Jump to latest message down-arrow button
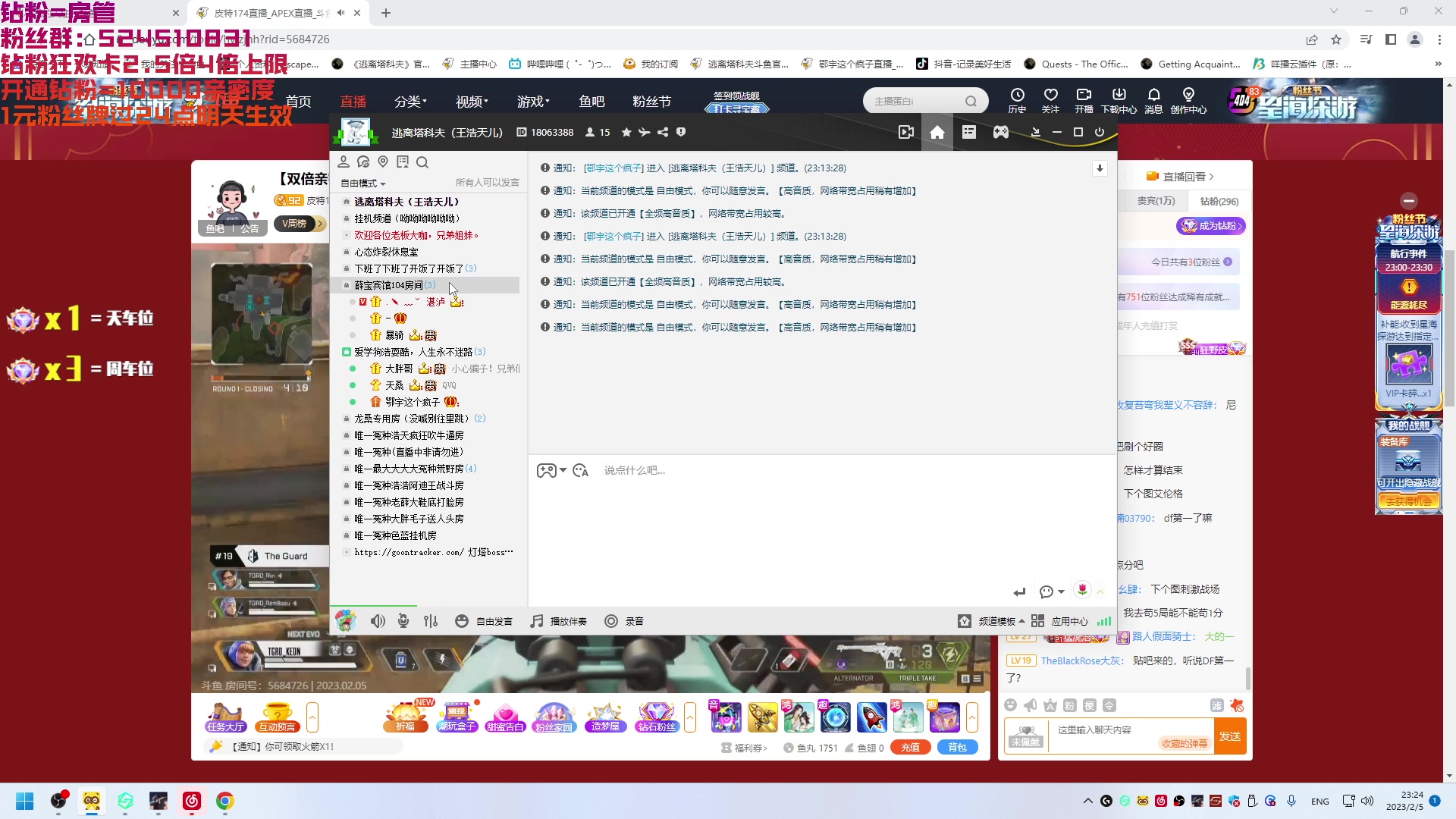The image size is (1456, 819). point(1100,168)
